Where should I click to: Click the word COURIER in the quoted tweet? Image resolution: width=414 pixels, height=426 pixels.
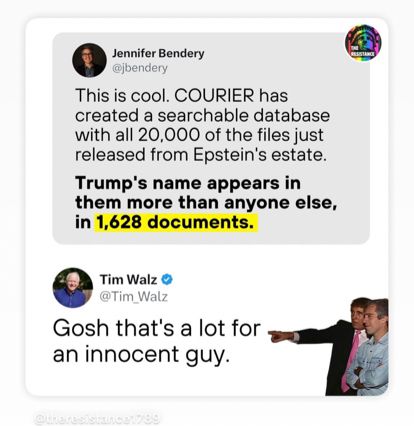click(x=214, y=96)
